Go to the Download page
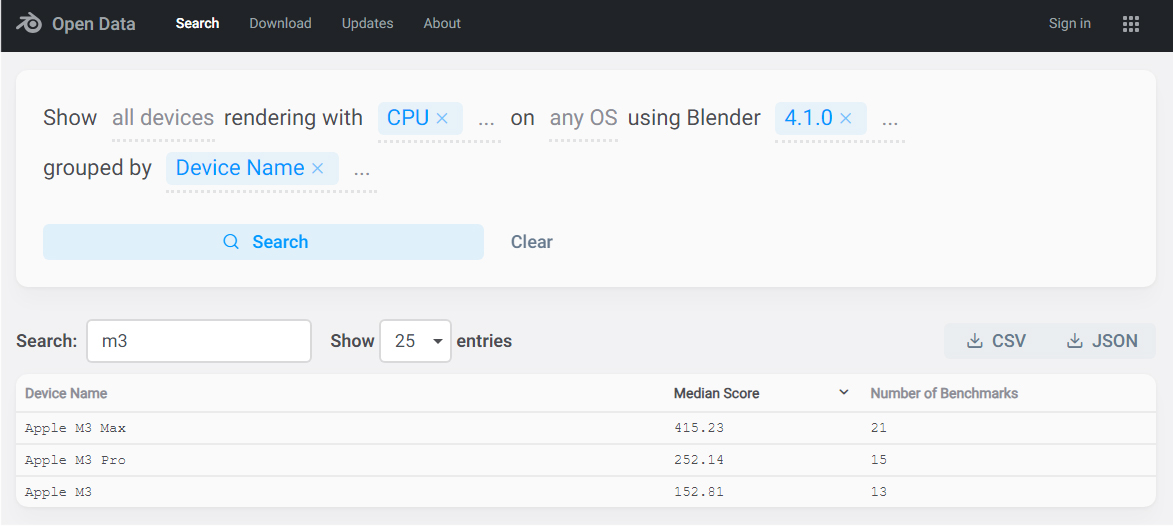 click(x=281, y=23)
